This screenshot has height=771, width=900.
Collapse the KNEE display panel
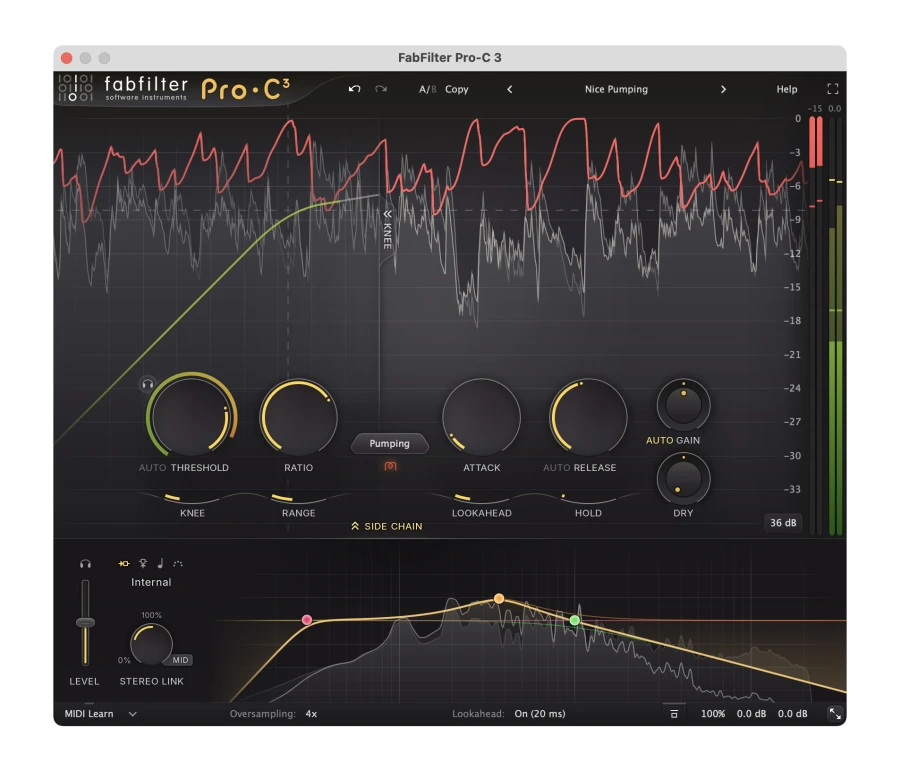pyautogui.click(x=387, y=230)
